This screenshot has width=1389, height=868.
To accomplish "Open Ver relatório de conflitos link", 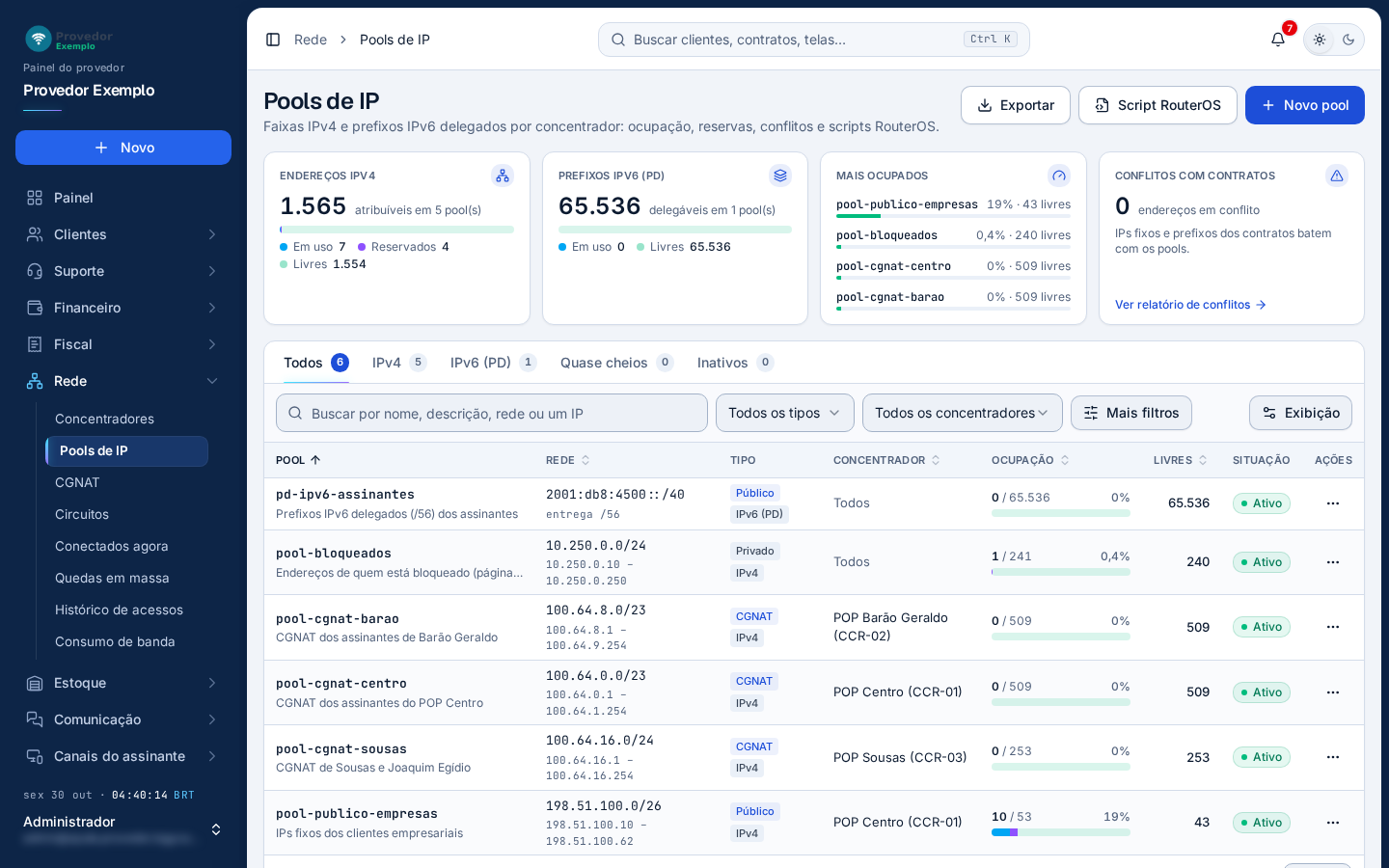I will tap(1190, 305).
